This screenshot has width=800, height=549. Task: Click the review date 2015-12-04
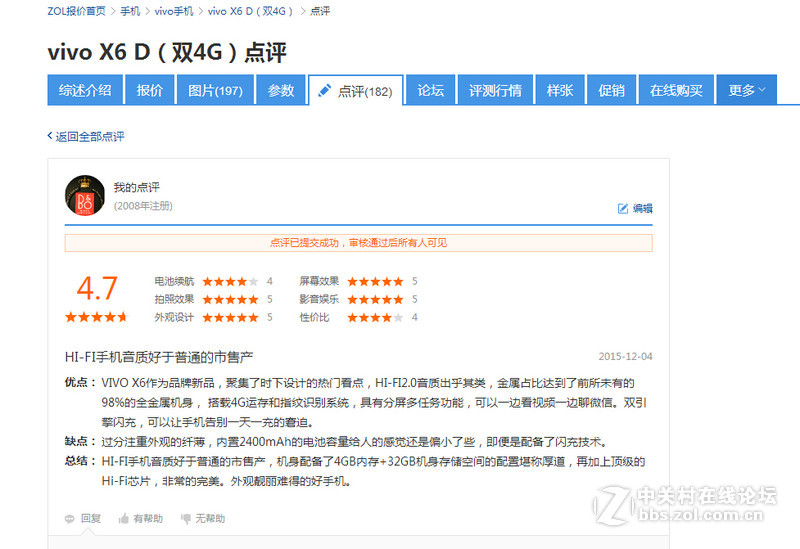pyautogui.click(x=626, y=356)
